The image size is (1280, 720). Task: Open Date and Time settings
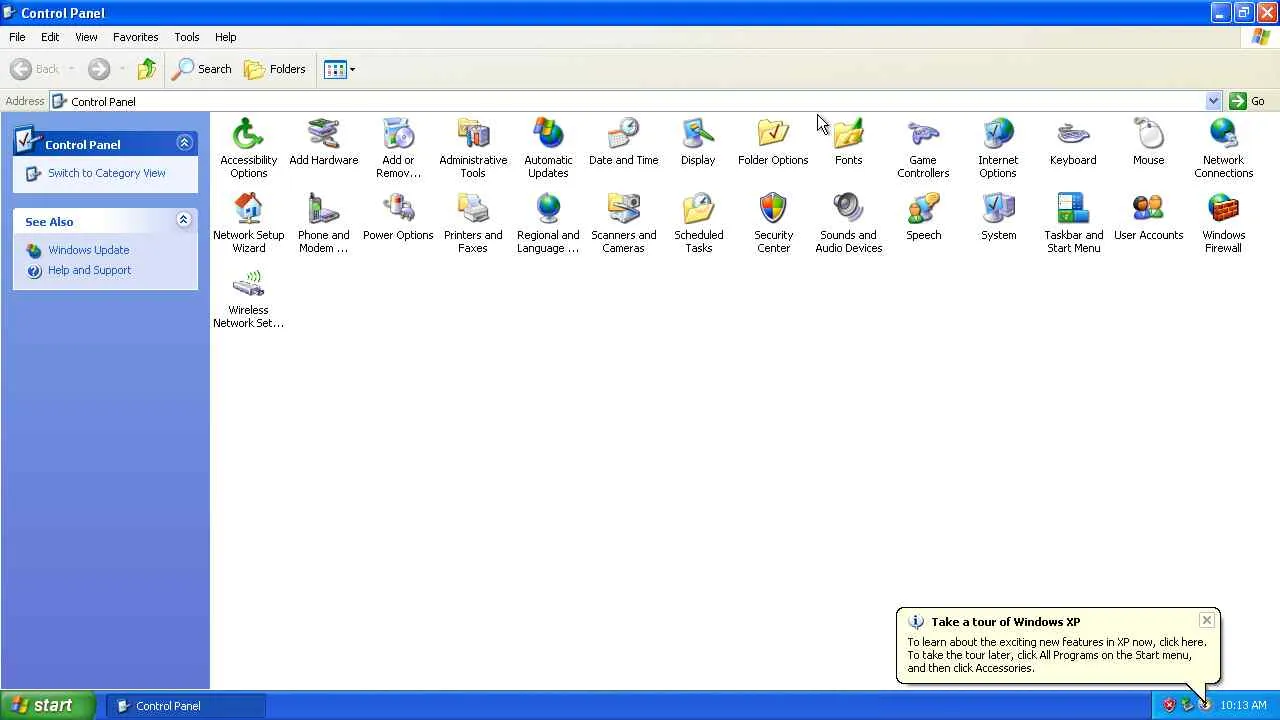(623, 141)
